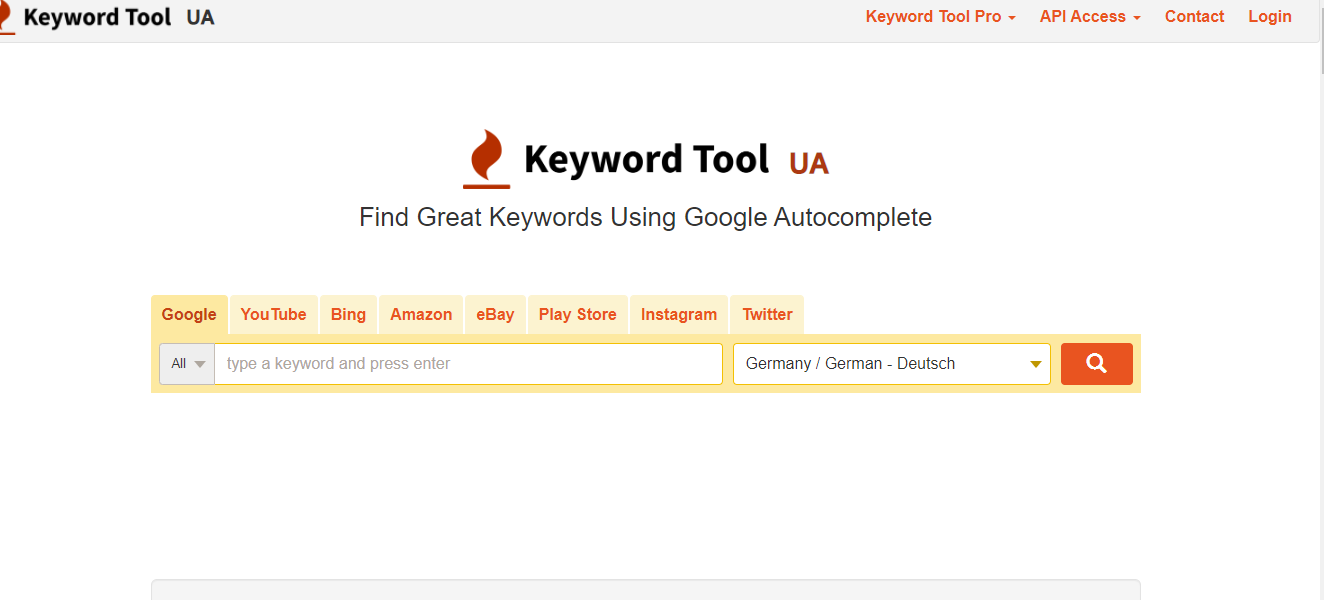Select the Google tab

coord(189,314)
